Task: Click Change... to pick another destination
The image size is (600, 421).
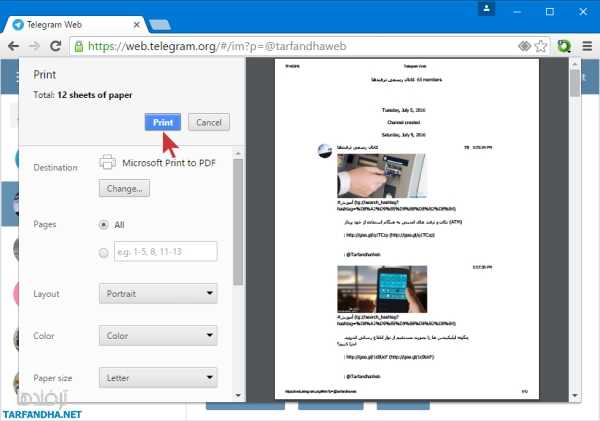Action: (x=124, y=188)
